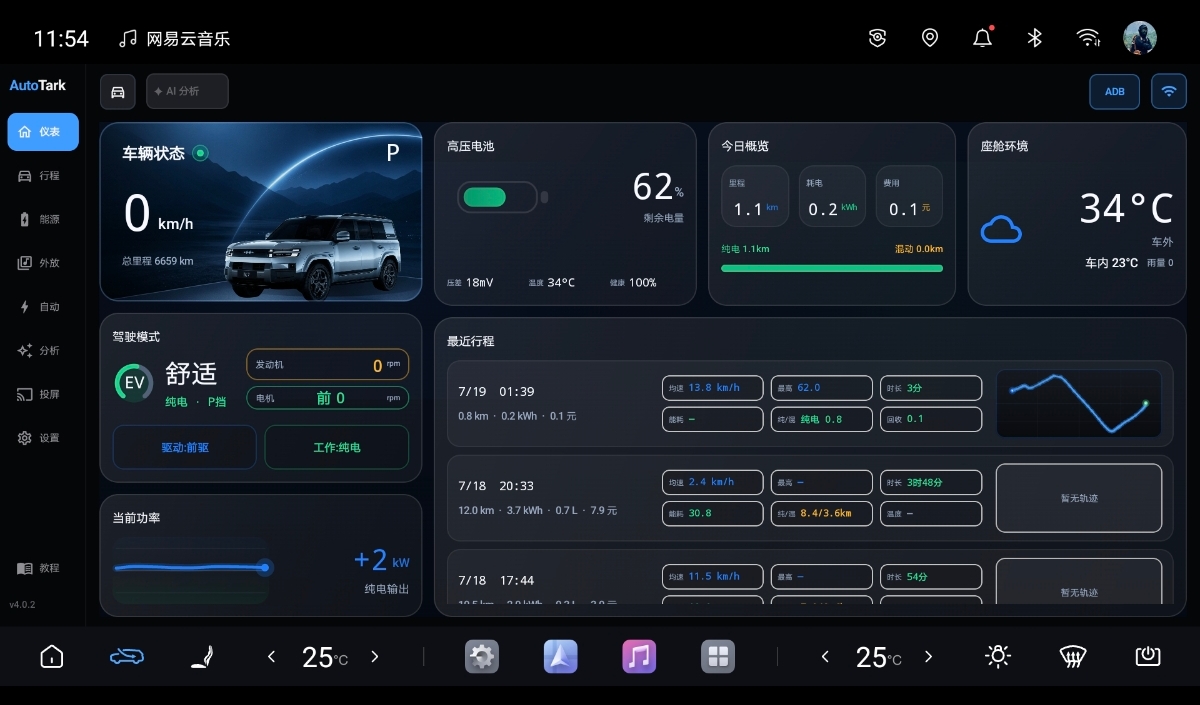Click the 网易云音乐 music note icon
This screenshot has height=705, width=1200.
pos(128,39)
